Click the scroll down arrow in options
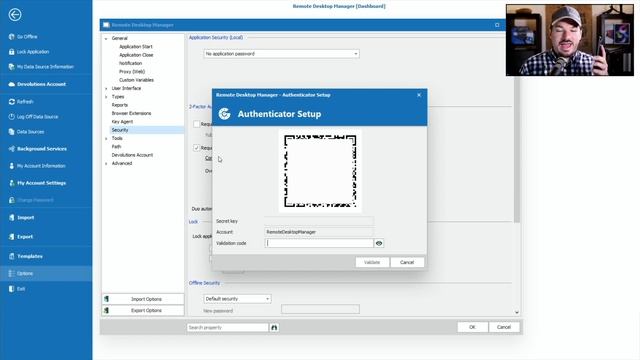This screenshot has height=360, width=640. 517,312
